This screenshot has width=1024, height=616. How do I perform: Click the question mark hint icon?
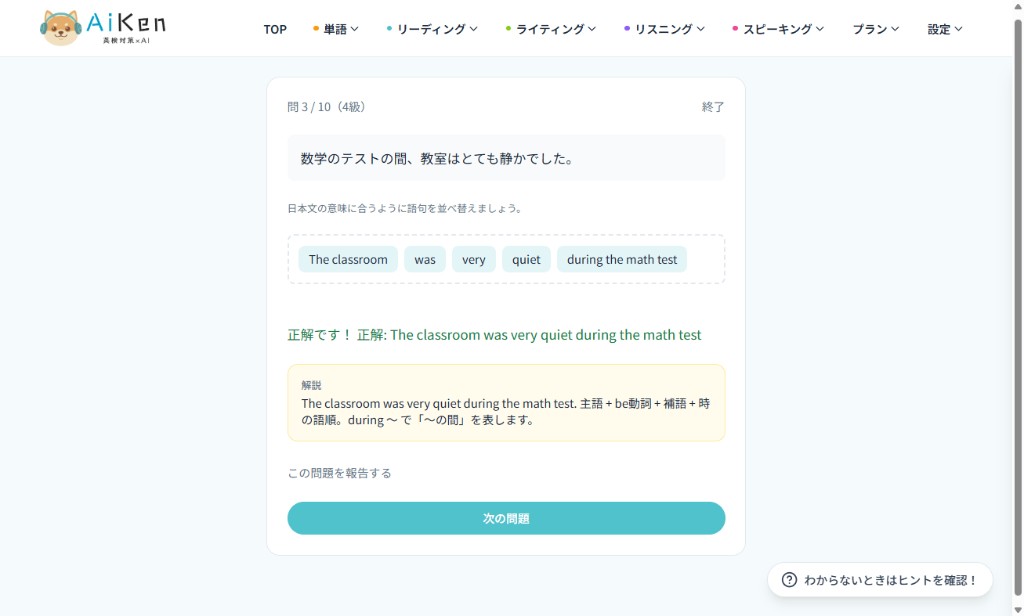point(789,580)
